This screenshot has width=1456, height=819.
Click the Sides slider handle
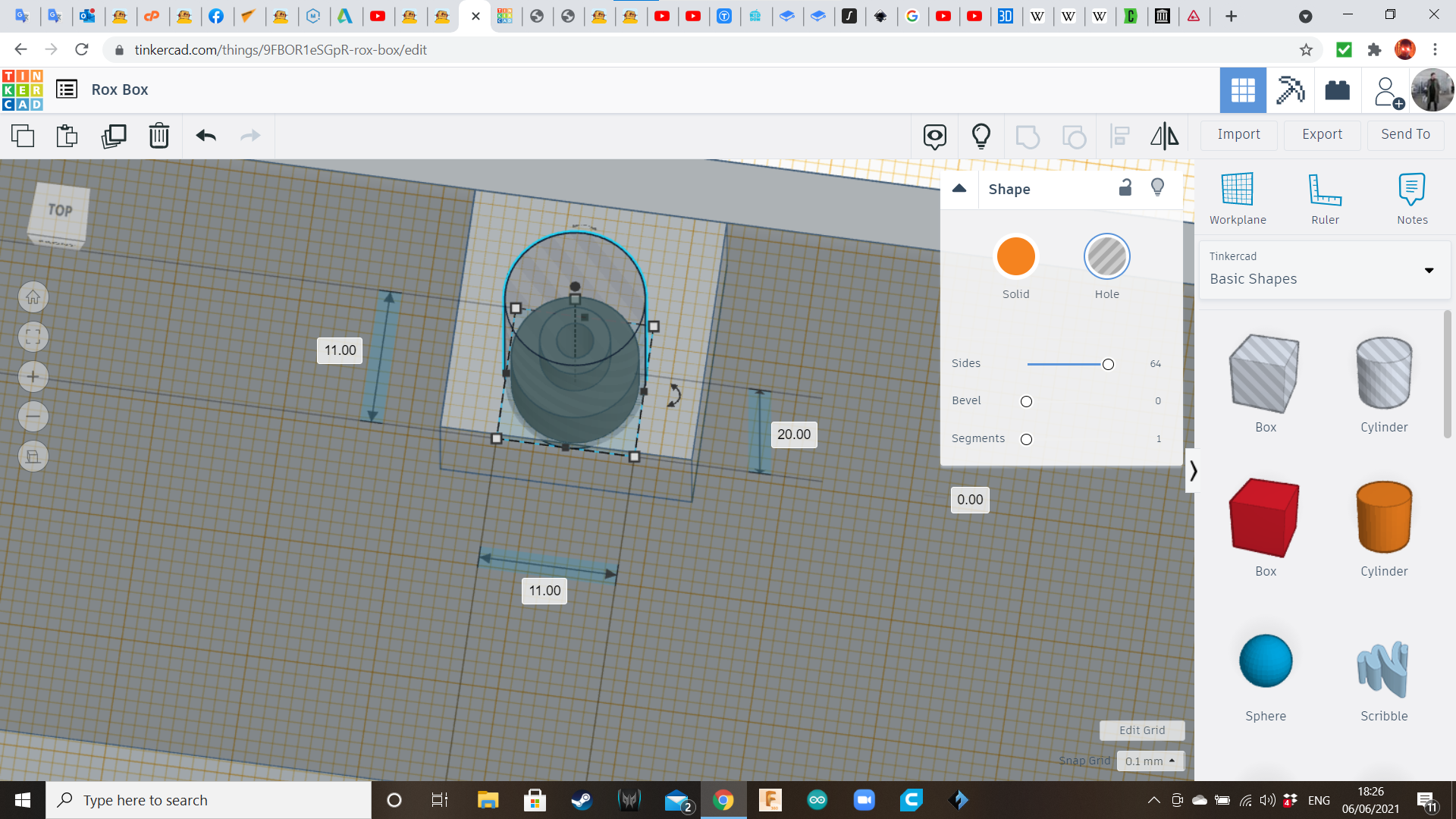[x=1108, y=365]
